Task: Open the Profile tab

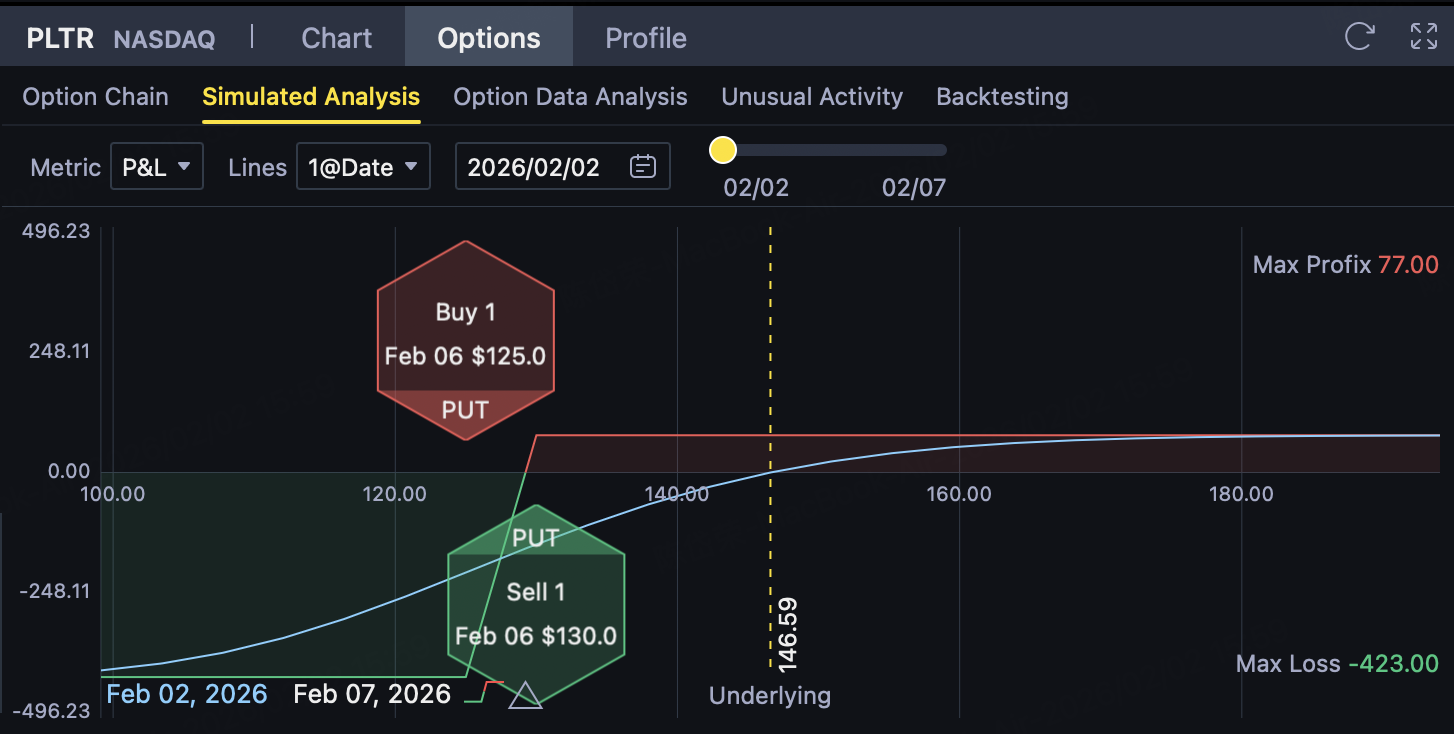Action: 646,38
